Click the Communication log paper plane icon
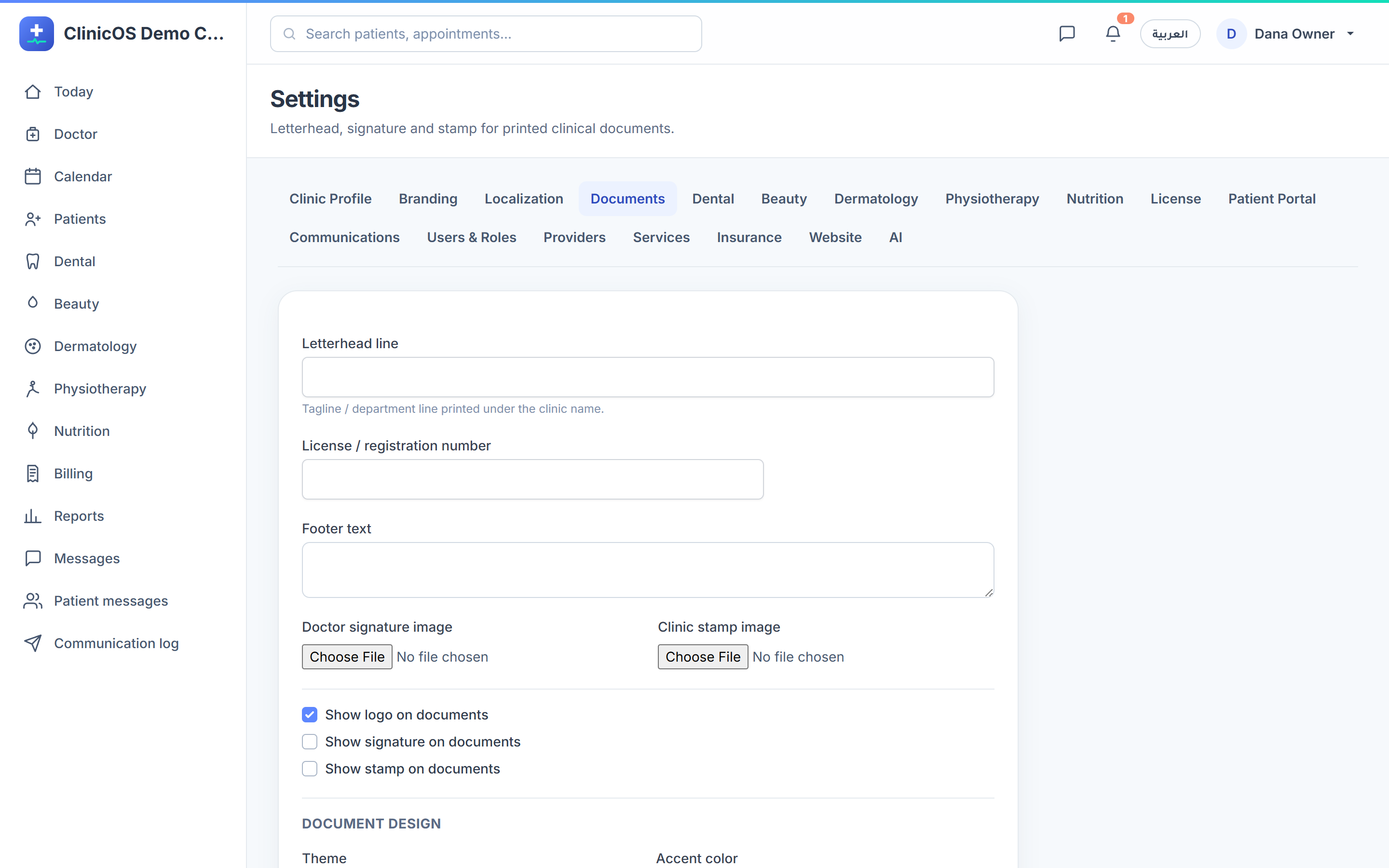 pyautogui.click(x=33, y=643)
